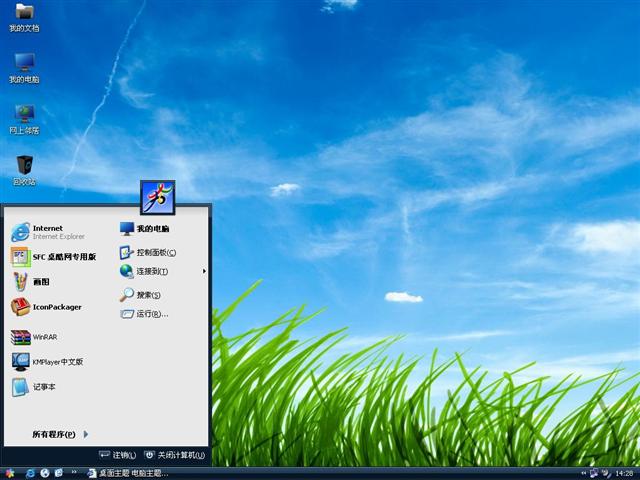Launch Internet Explorer from quick launch bar

click(31, 473)
